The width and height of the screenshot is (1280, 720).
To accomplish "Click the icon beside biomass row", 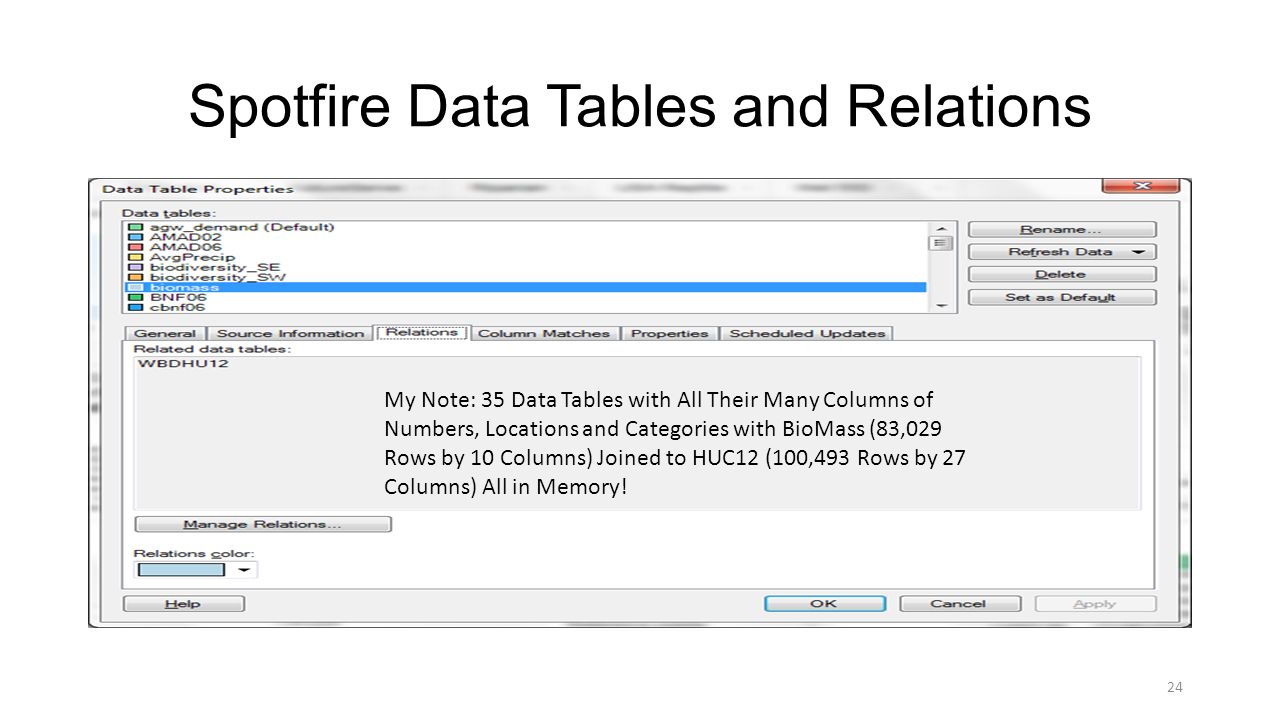I will pyautogui.click(x=135, y=287).
